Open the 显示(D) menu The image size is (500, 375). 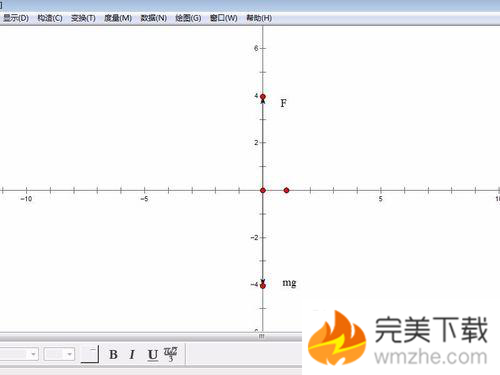click(x=16, y=18)
